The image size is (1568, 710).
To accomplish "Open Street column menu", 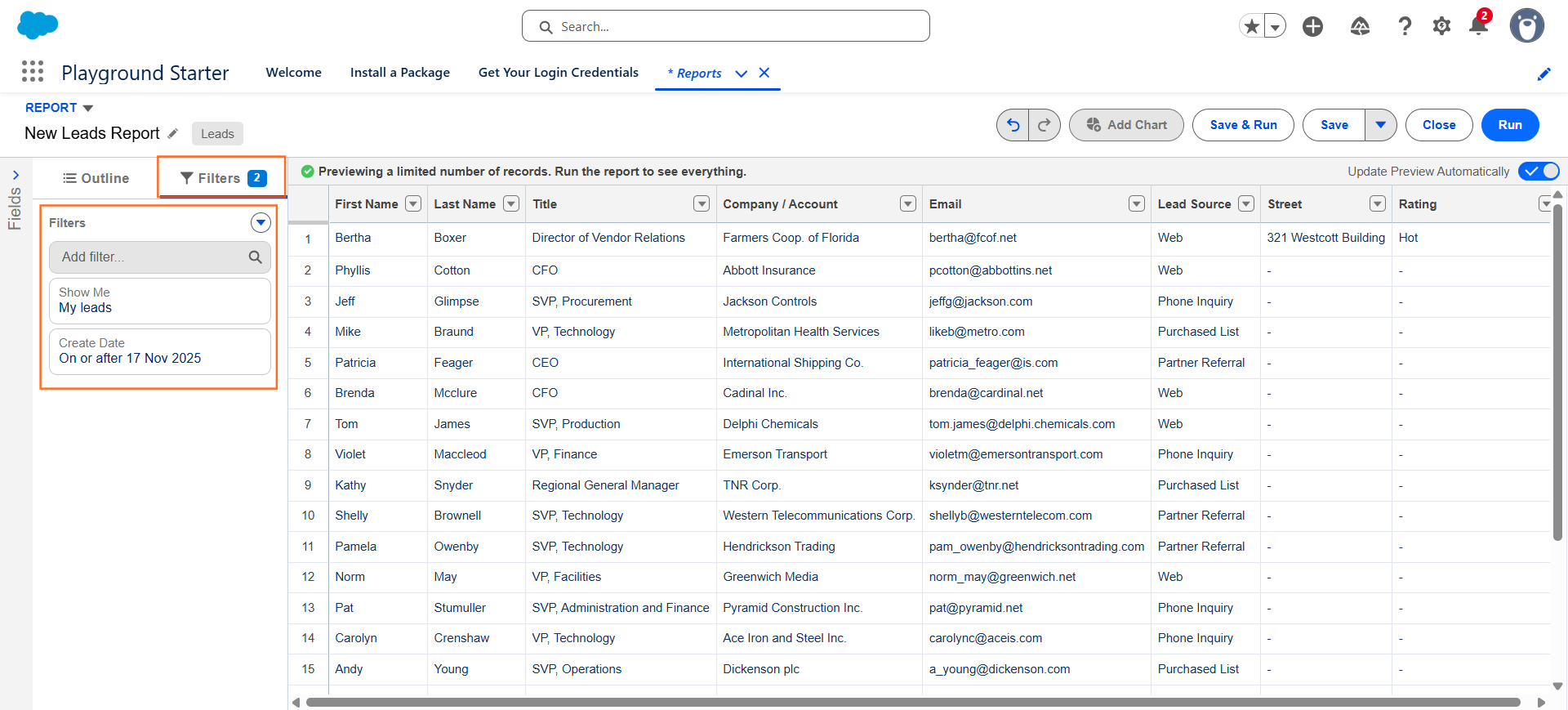I will (1378, 203).
